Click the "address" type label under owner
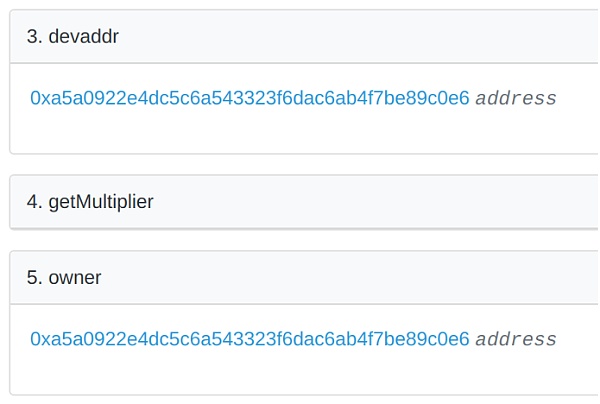 point(516,339)
